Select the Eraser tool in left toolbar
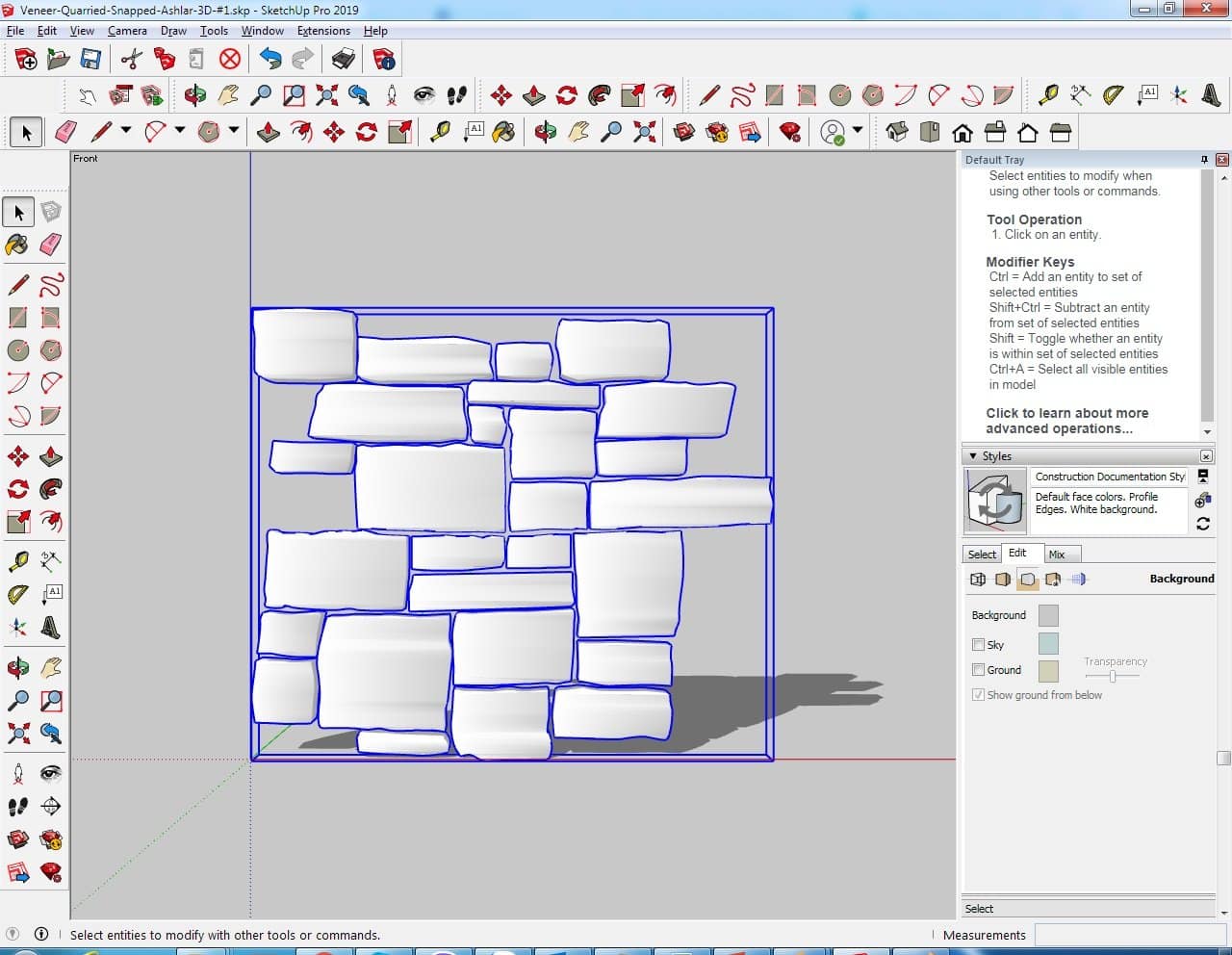 pos(51,245)
